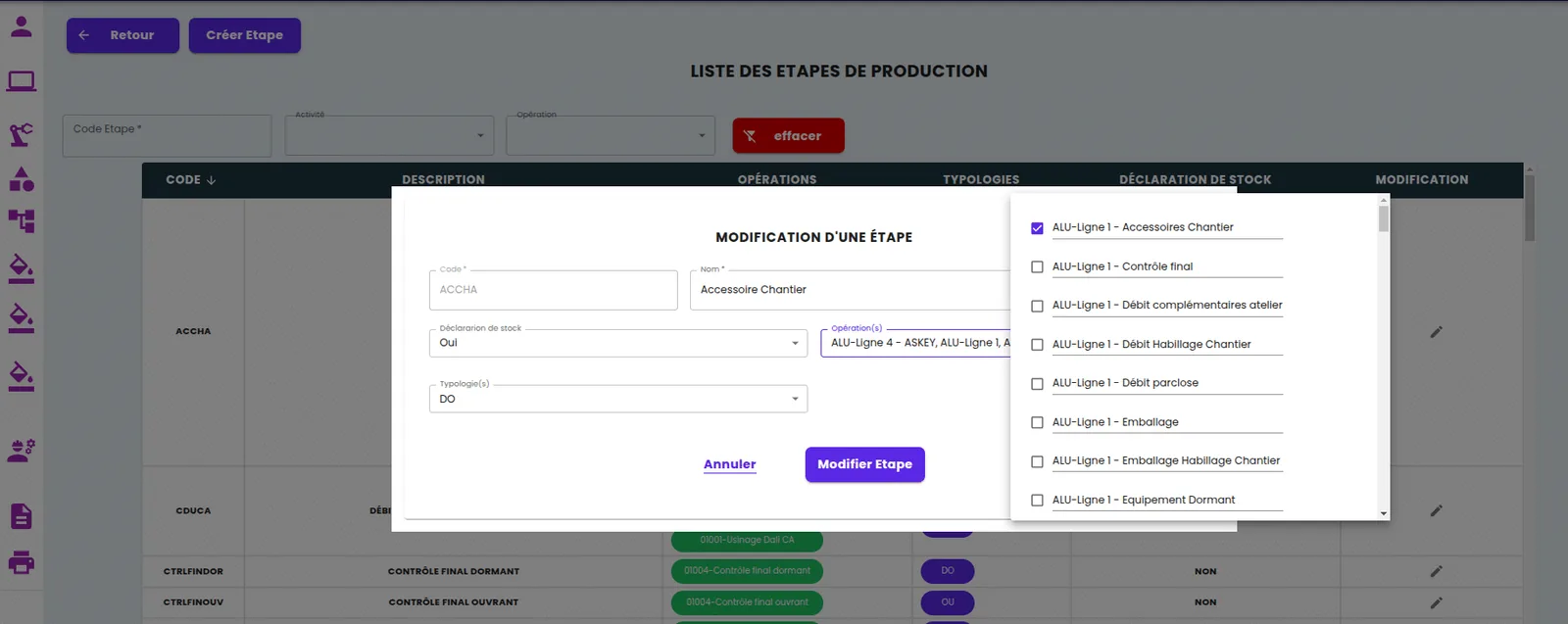
Task: Edit the CTRLFINDOR row with its pencil icon
Action: pos(1436,571)
